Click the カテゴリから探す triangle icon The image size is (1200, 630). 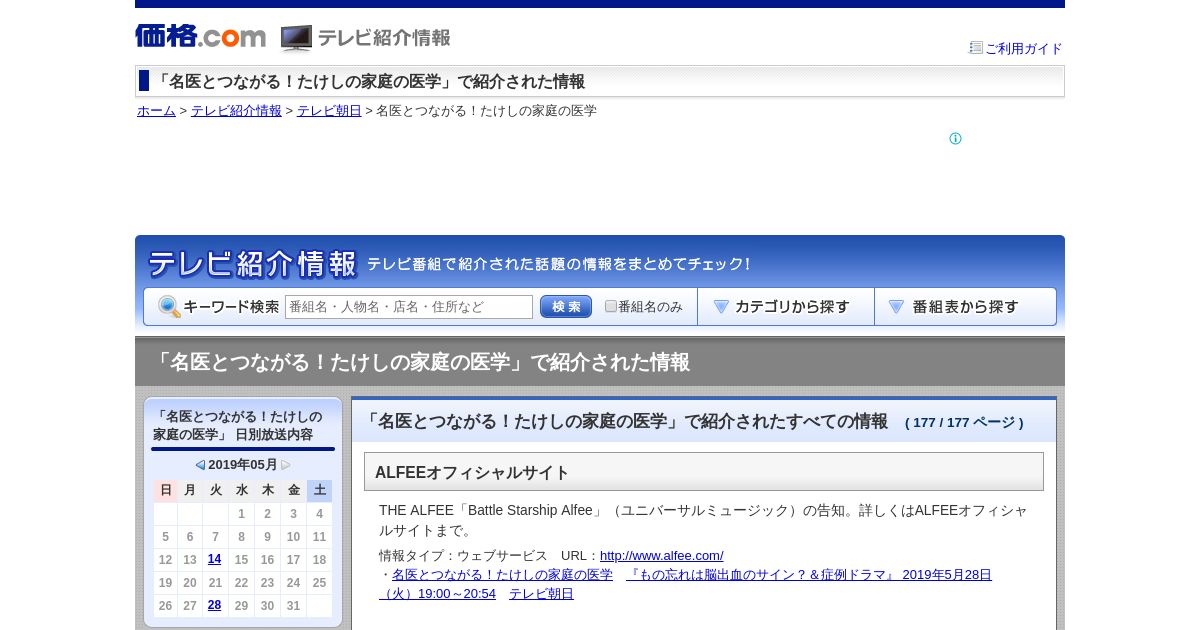(x=721, y=307)
